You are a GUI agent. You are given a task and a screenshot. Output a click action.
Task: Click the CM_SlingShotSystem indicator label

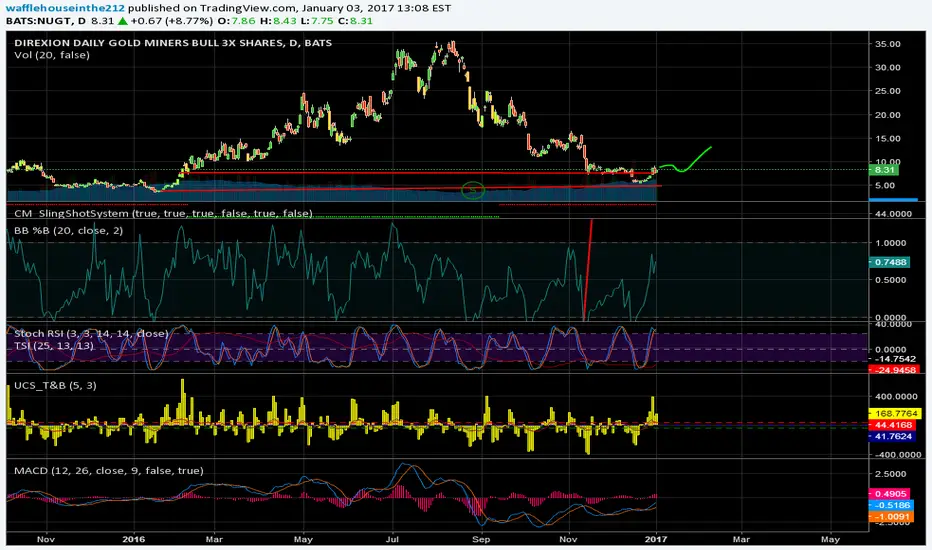pyautogui.click(x=163, y=213)
